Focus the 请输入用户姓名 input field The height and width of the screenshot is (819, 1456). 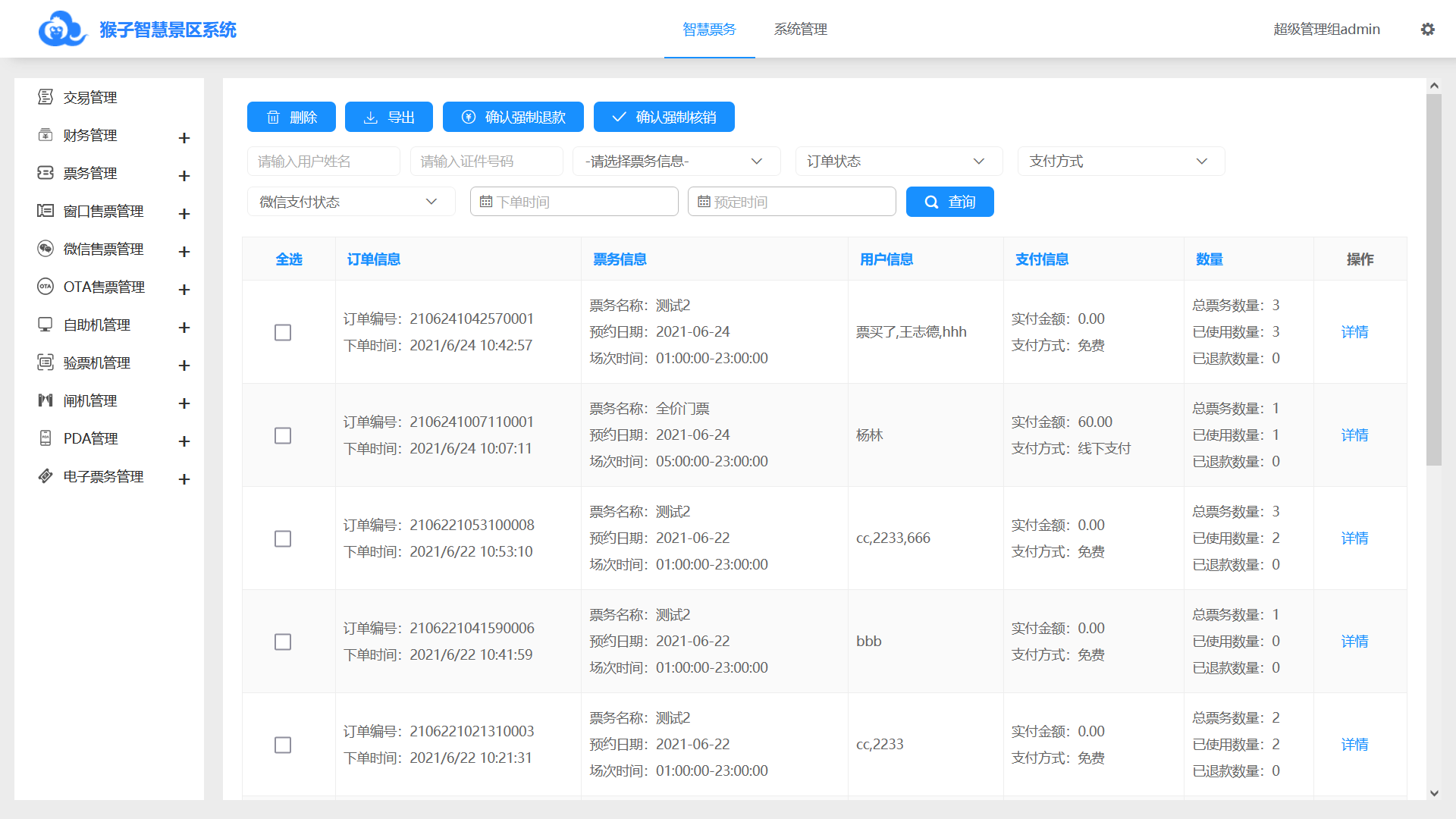324,162
